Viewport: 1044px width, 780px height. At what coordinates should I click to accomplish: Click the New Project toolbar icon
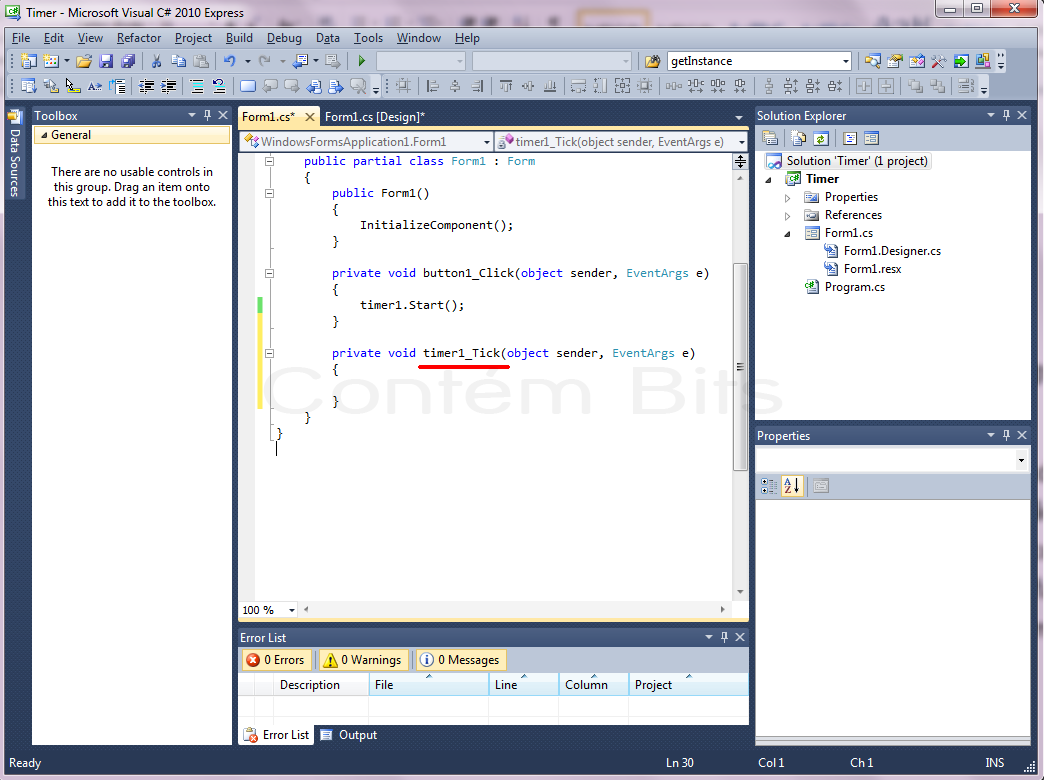tap(29, 61)
